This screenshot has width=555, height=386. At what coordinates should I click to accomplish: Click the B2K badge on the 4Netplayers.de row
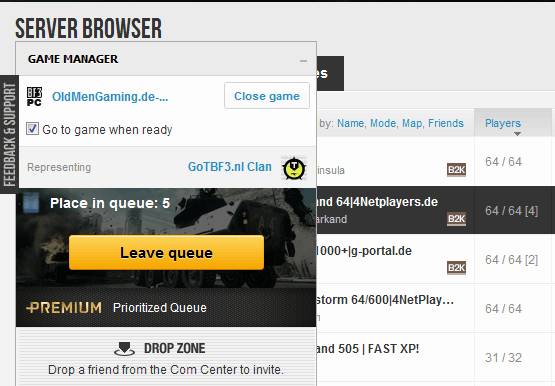pos(456,219)
